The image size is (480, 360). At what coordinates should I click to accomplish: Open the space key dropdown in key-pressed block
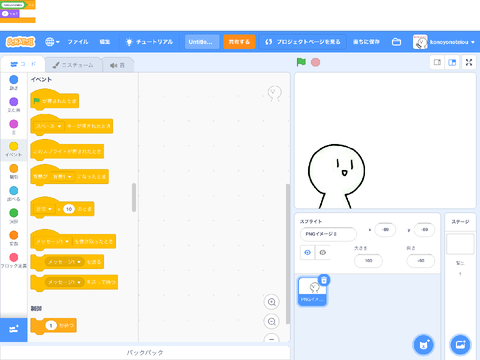49,126
